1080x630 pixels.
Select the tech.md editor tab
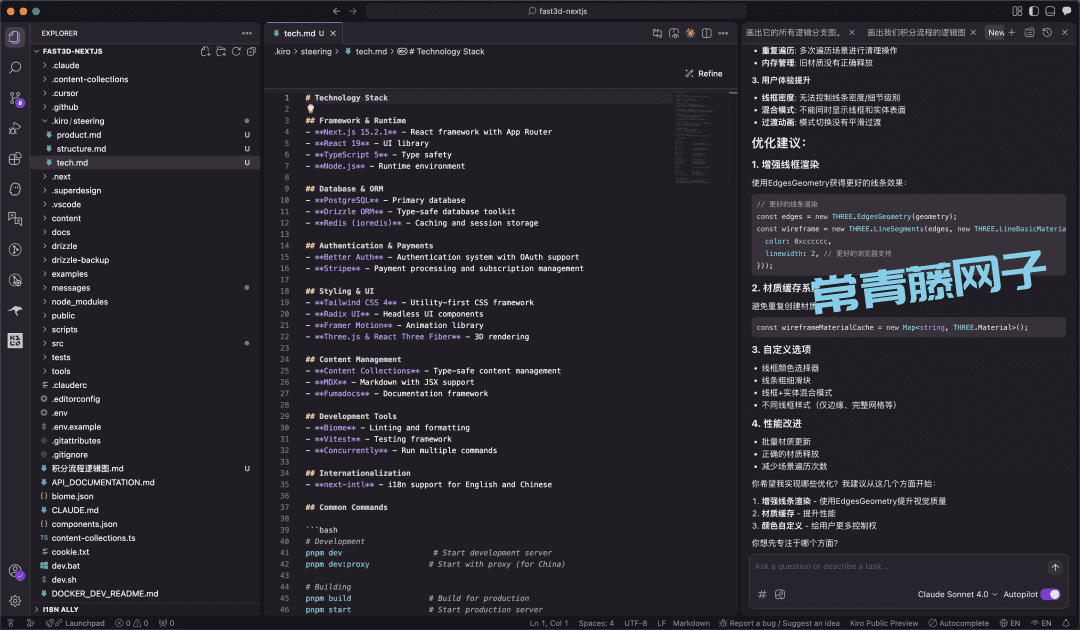(304, 33)
